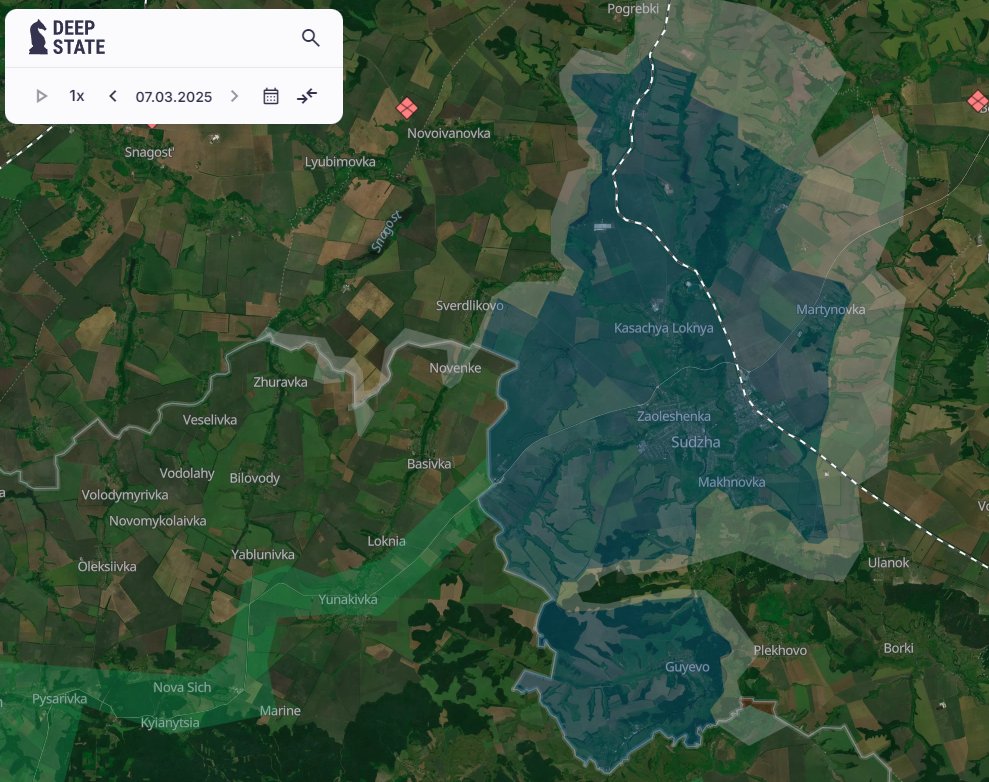Click the Makhnovka label
The width and height of the screenshot is (989, 782).
(732, 482)
